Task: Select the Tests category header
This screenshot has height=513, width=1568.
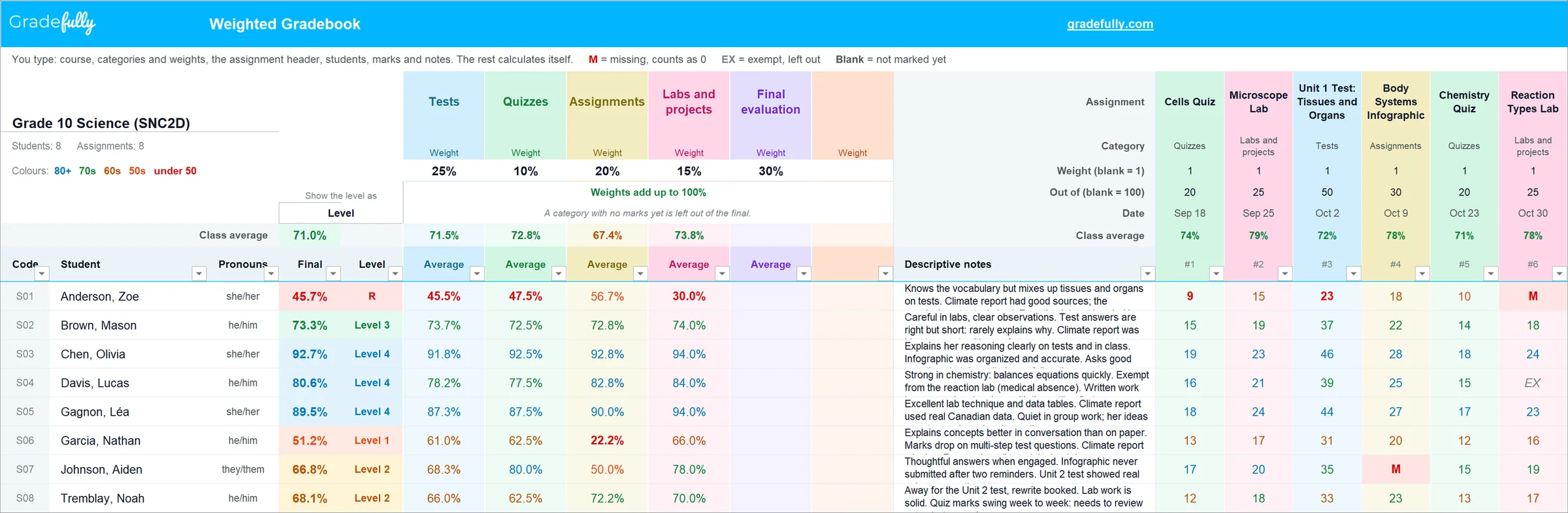Action: pyautogui.click(x=444, y=102)
